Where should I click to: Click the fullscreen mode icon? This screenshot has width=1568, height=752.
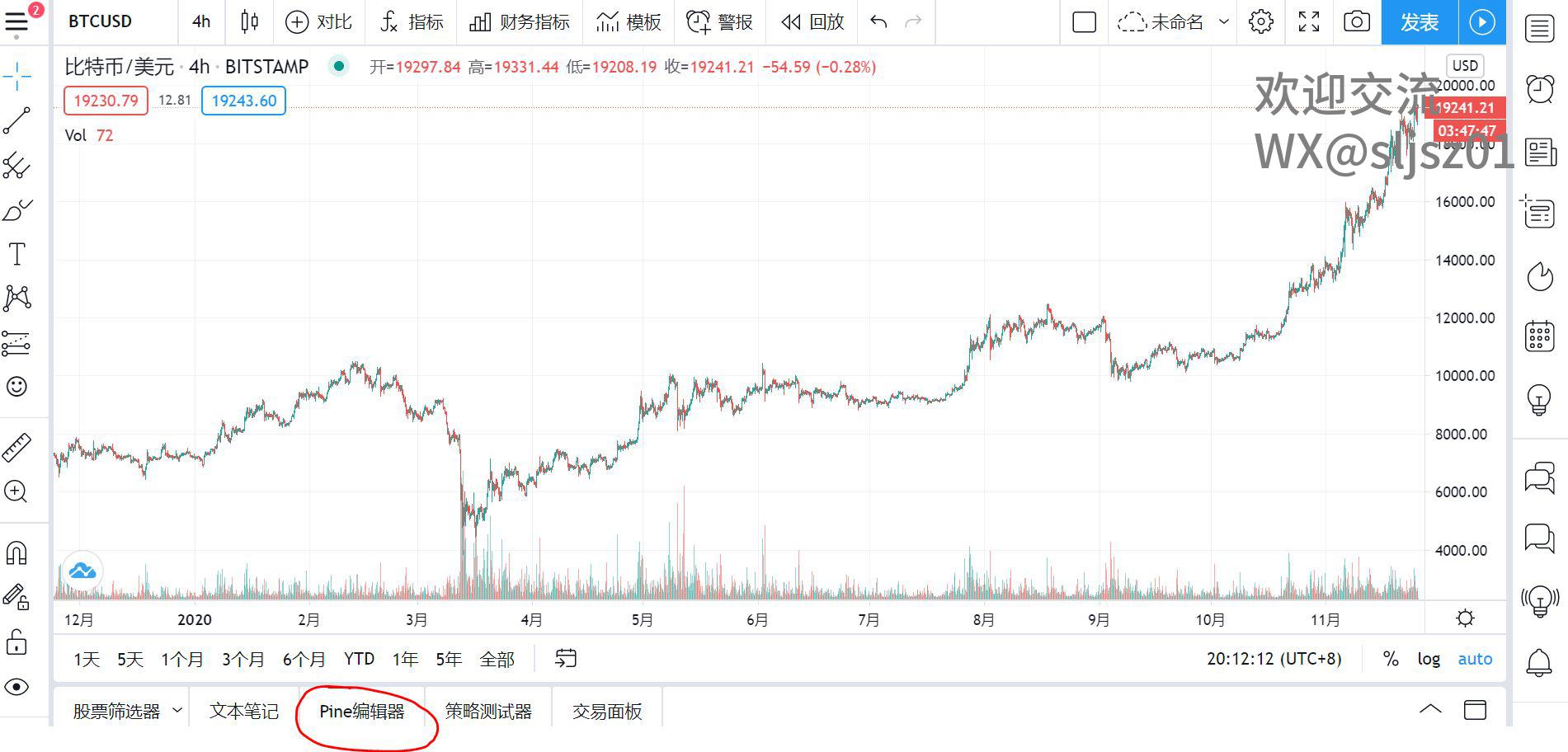(1308, 22)
